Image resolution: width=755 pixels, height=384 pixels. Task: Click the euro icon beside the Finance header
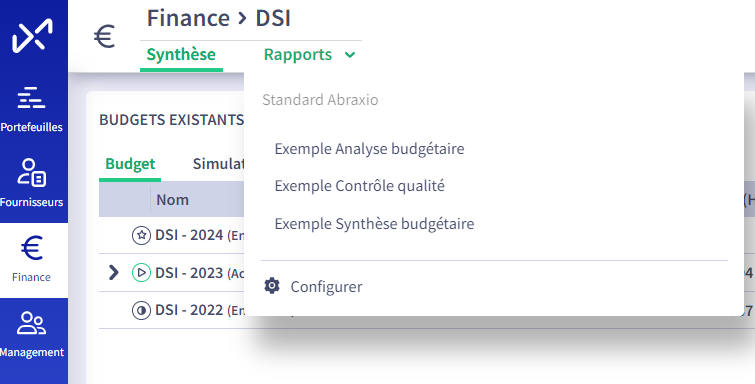104,36
